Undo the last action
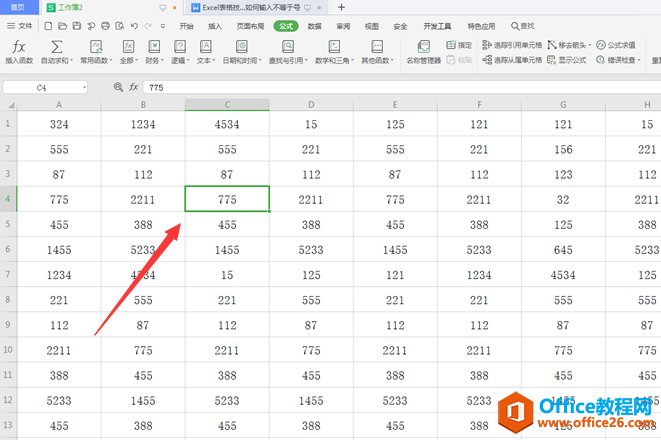Screen dimensions: 661x440 134,26
